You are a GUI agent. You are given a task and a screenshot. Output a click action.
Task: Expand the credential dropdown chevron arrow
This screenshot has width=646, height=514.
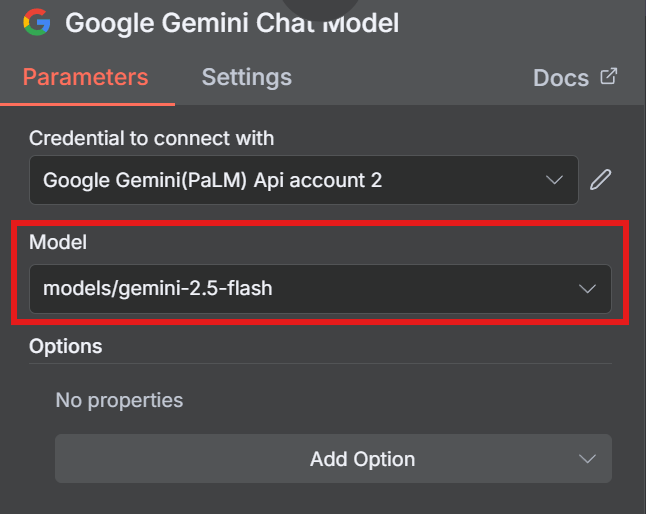tap(555, 180)
